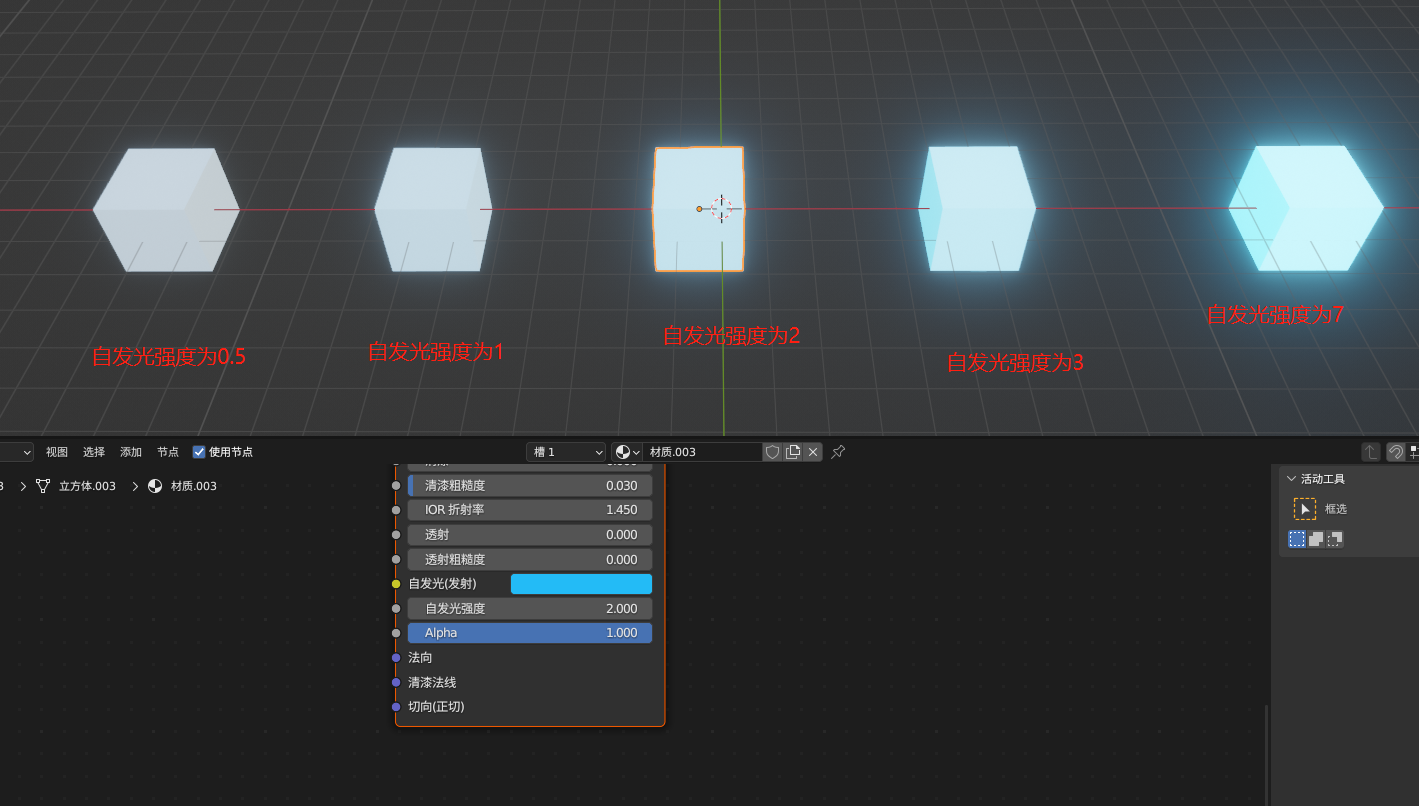Click the 透射粗糙度 input socket dot
Screen dimensions: 1419x806
396,559
